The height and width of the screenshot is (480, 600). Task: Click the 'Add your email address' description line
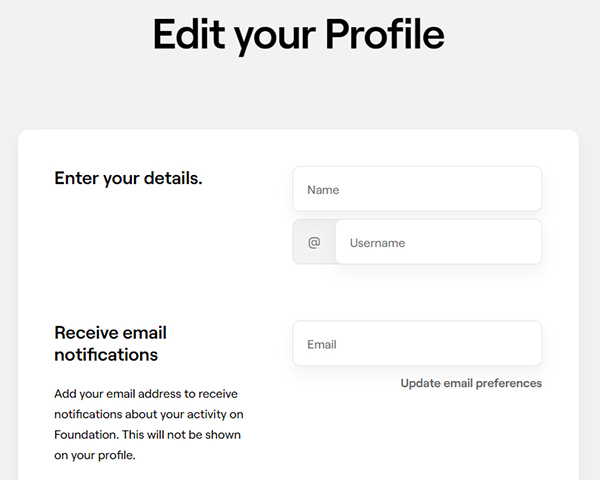(146, 394)
